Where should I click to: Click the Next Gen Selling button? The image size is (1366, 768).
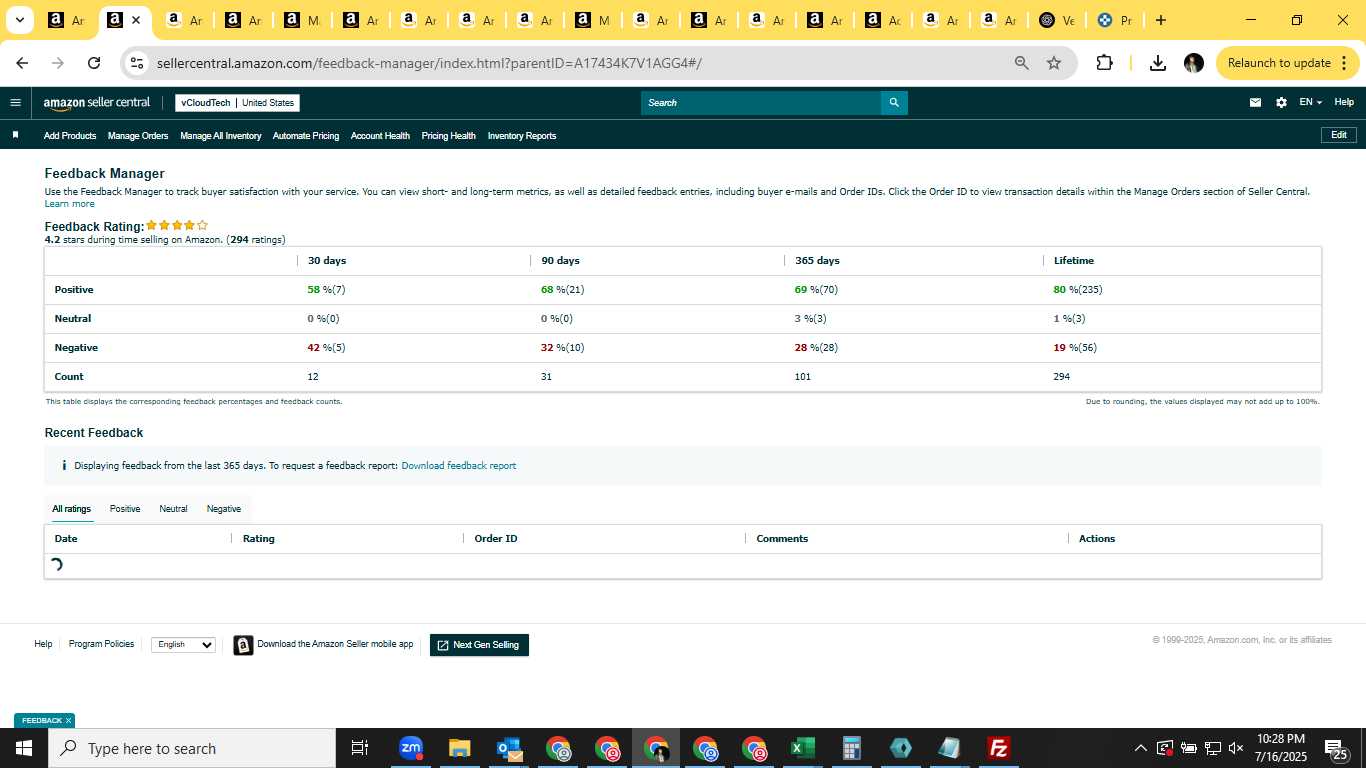[x=479, y=645]
